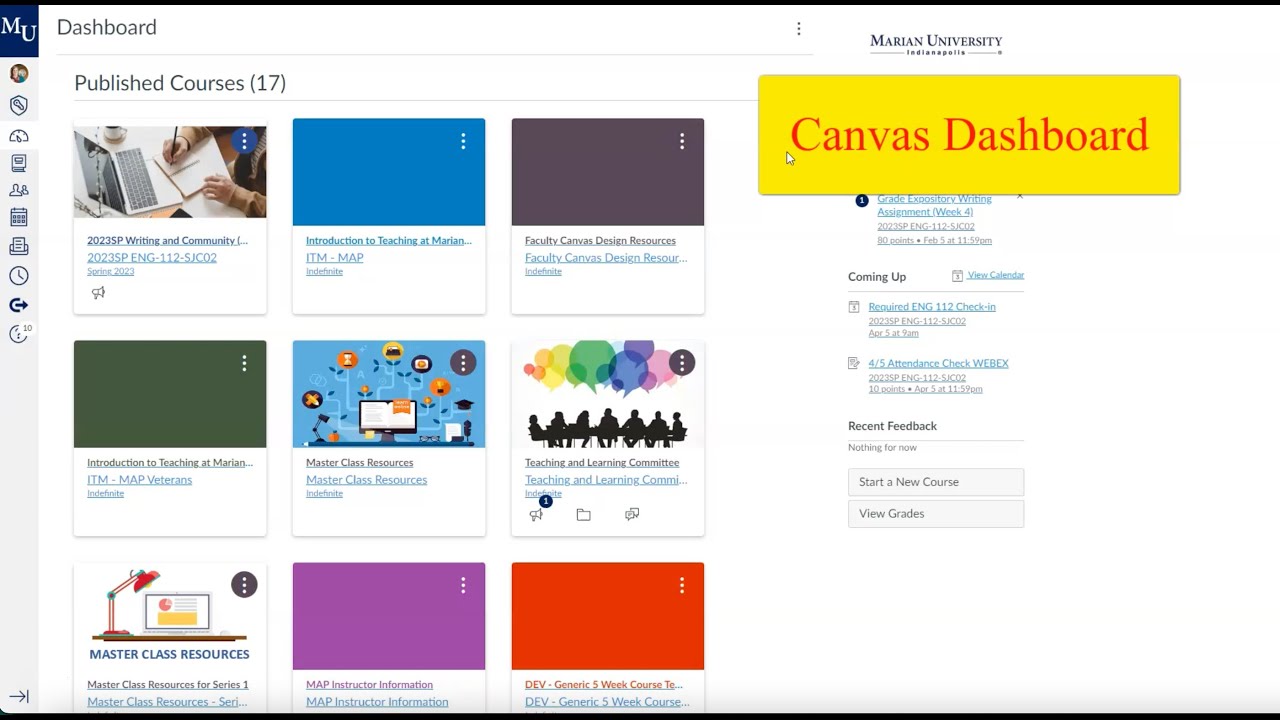Click the desk lamp MASTER CLASS RESOURCES thumbnail
The width and height of the screenshot is (1280, 720).
(170, 616)
